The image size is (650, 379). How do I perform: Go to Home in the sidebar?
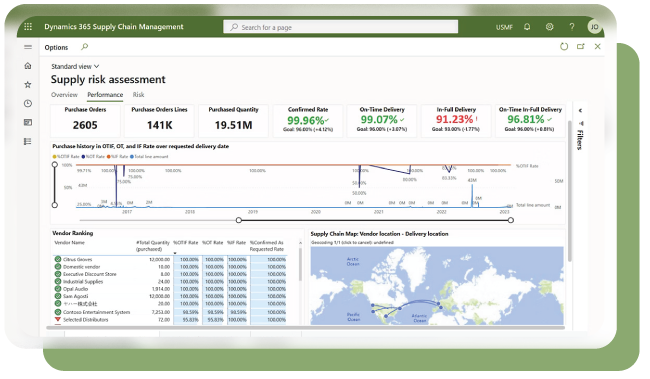[x=28, y=66]
